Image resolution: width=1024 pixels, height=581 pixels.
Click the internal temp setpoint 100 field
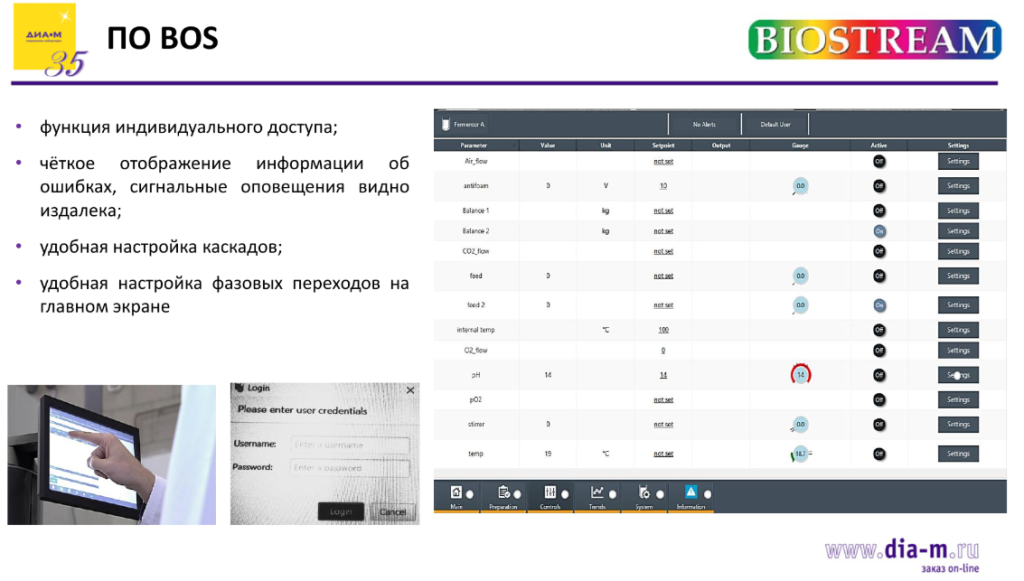pos(665,329)
